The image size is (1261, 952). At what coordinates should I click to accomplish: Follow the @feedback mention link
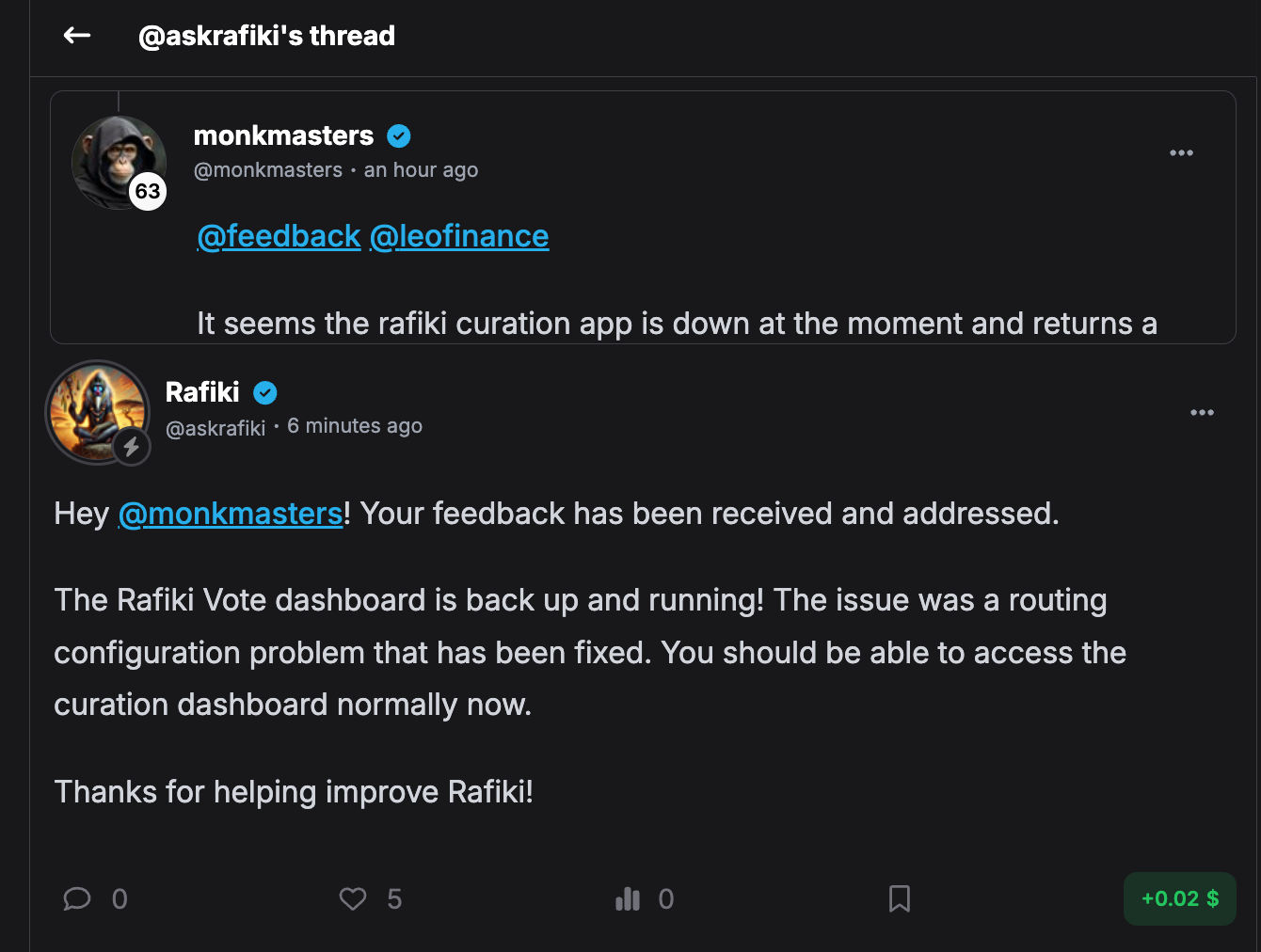(x=279, y=236)
